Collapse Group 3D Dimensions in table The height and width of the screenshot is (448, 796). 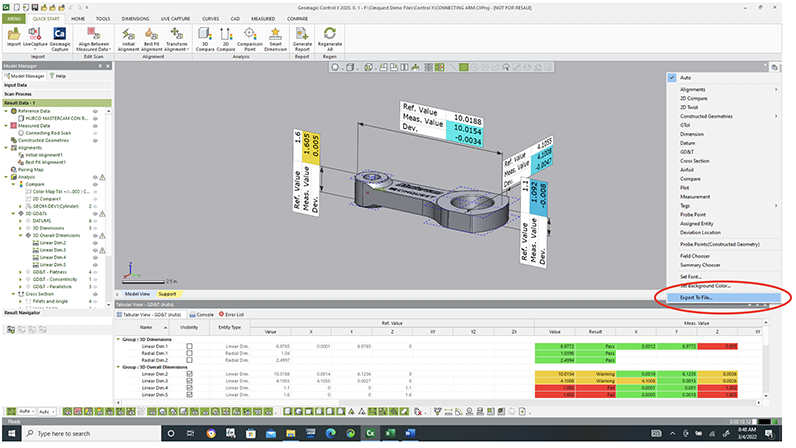118,339
